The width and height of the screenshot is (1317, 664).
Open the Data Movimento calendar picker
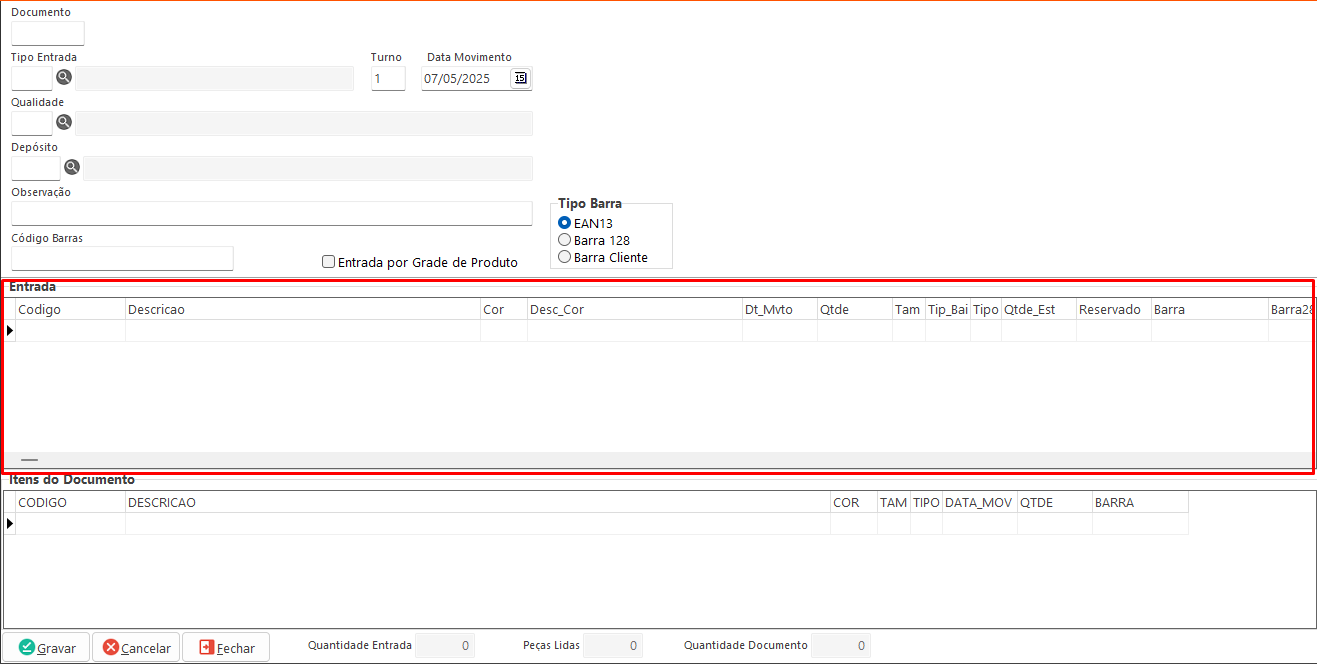tap(520, 78)
